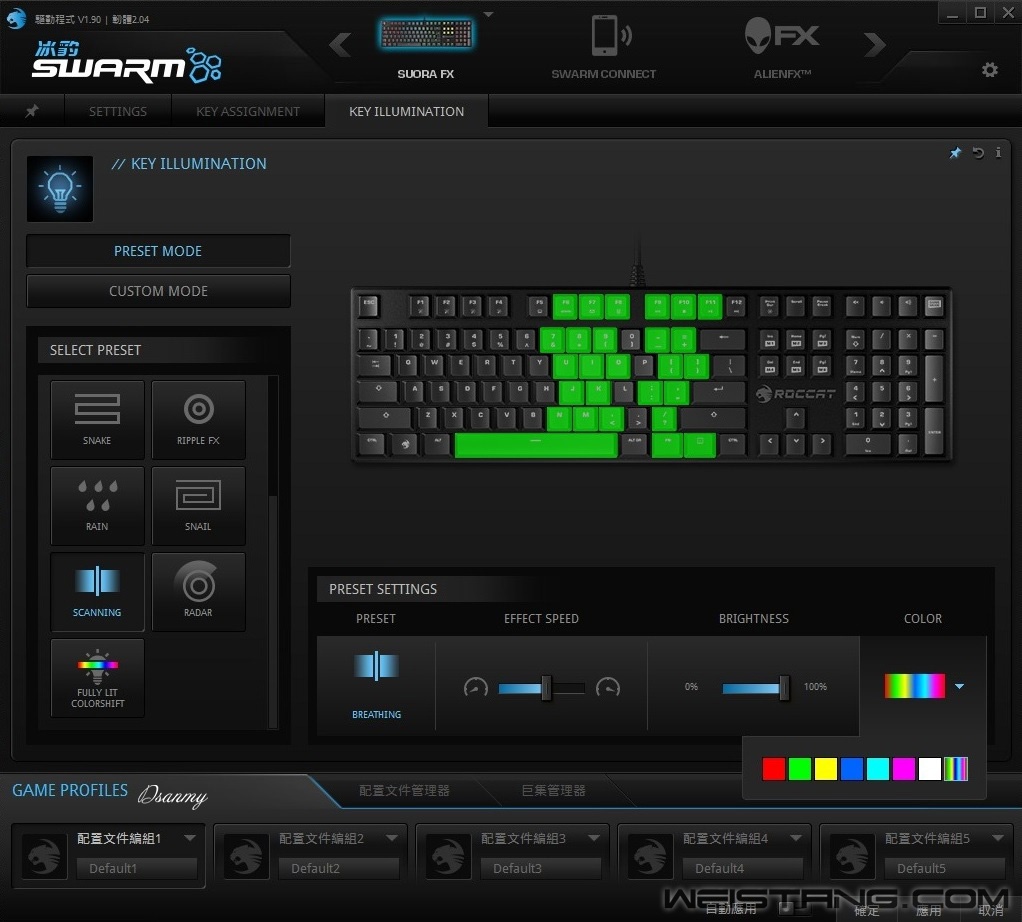Image resolution: width=1022 pixels, height=922 pixels.
Task: Pick the cyan color swatch
Action: click(878, 769)
